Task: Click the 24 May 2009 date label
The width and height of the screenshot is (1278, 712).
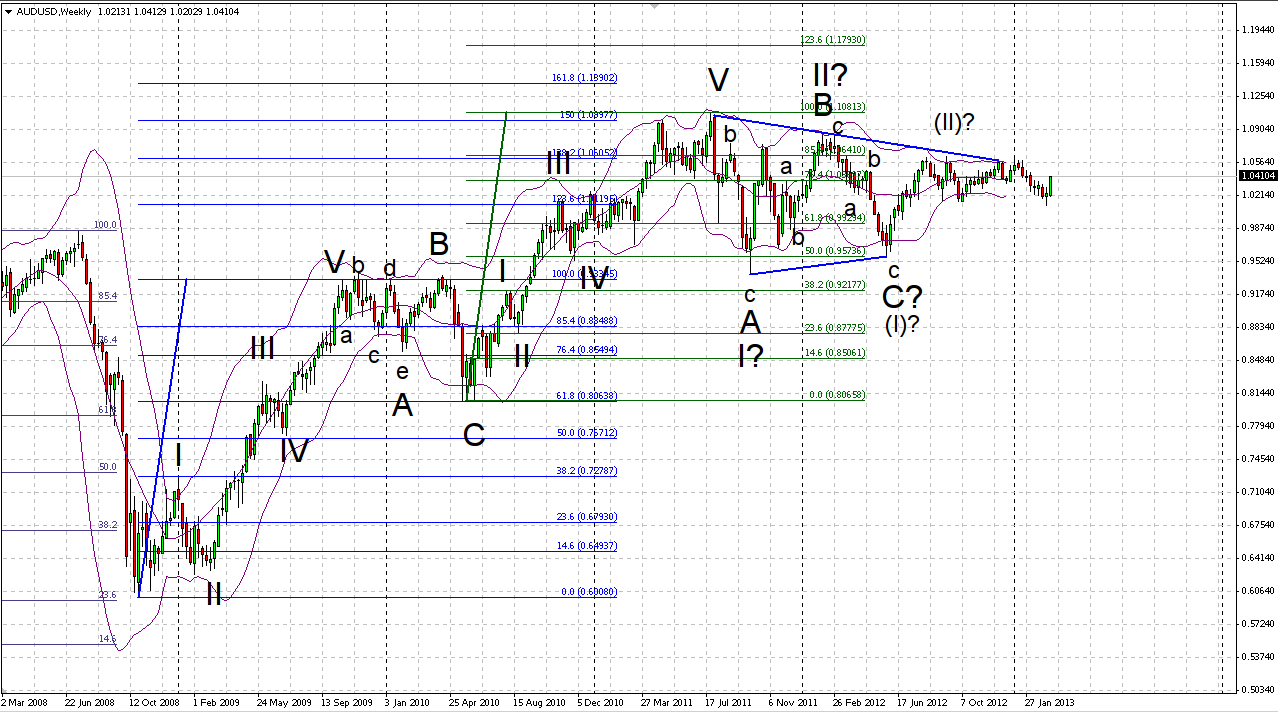Action: coord(282,703)
